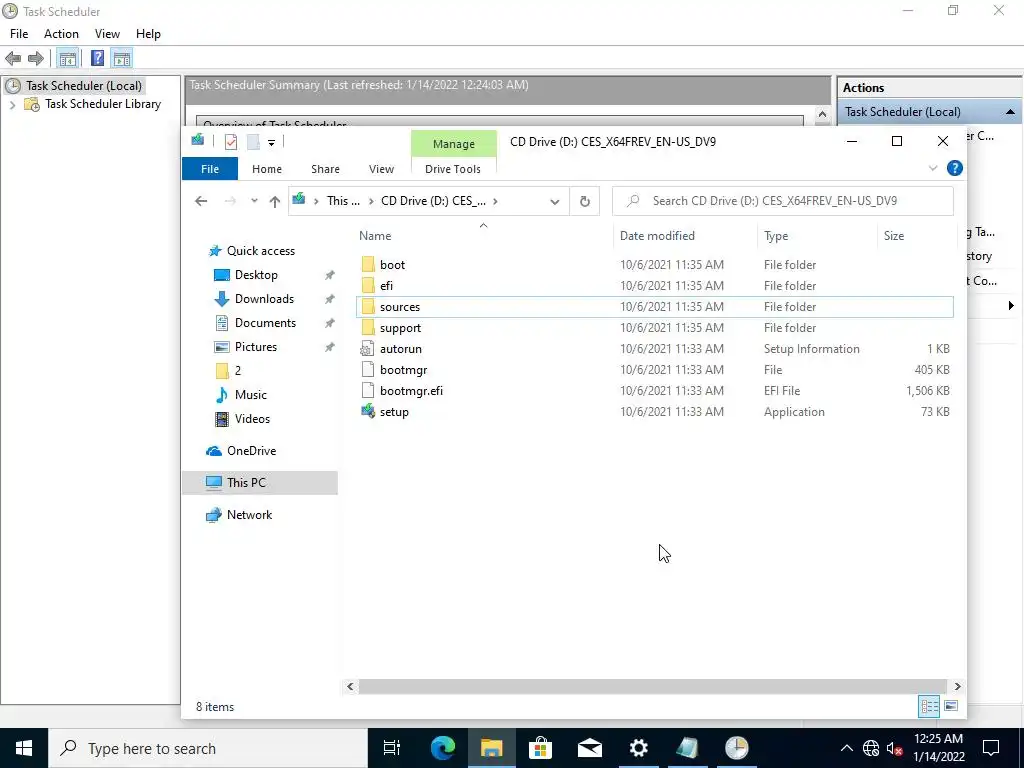The width and height of the screenshot is (1024, 768).
Task: Click the show/hide console tree toolbar icon
Action: pos(67,59)
